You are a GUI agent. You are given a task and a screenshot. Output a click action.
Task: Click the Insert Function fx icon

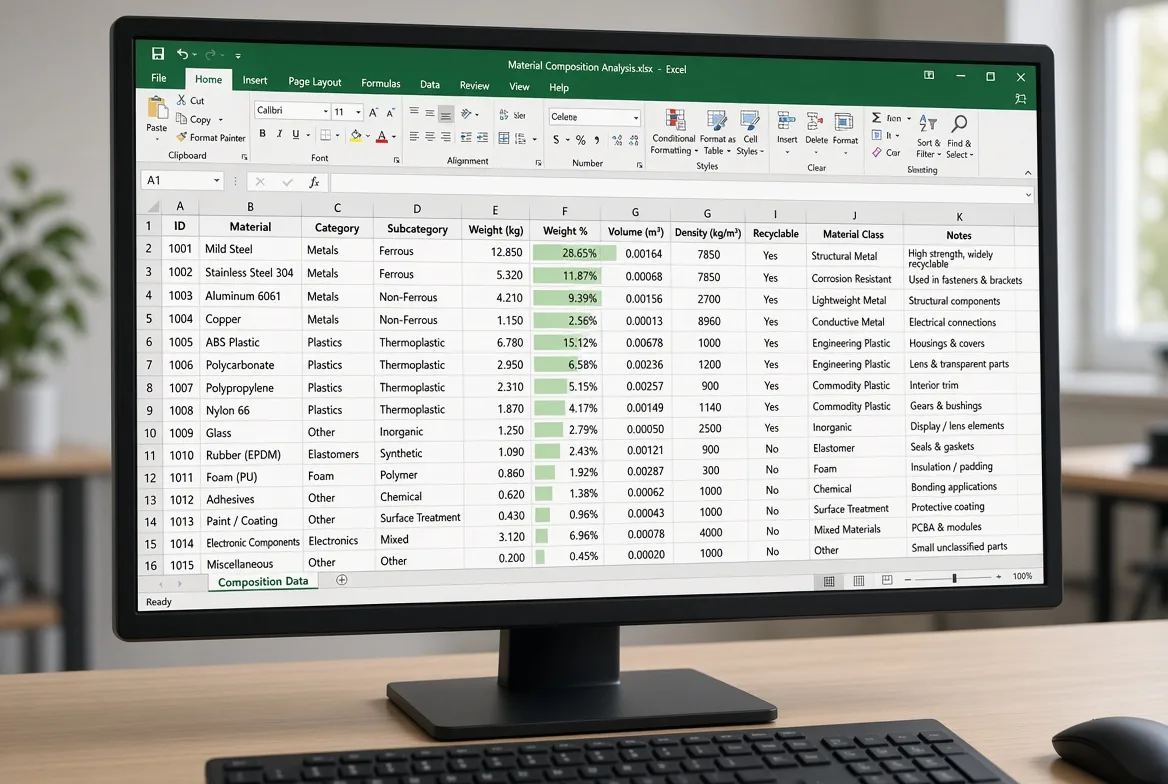coord(314,182)
